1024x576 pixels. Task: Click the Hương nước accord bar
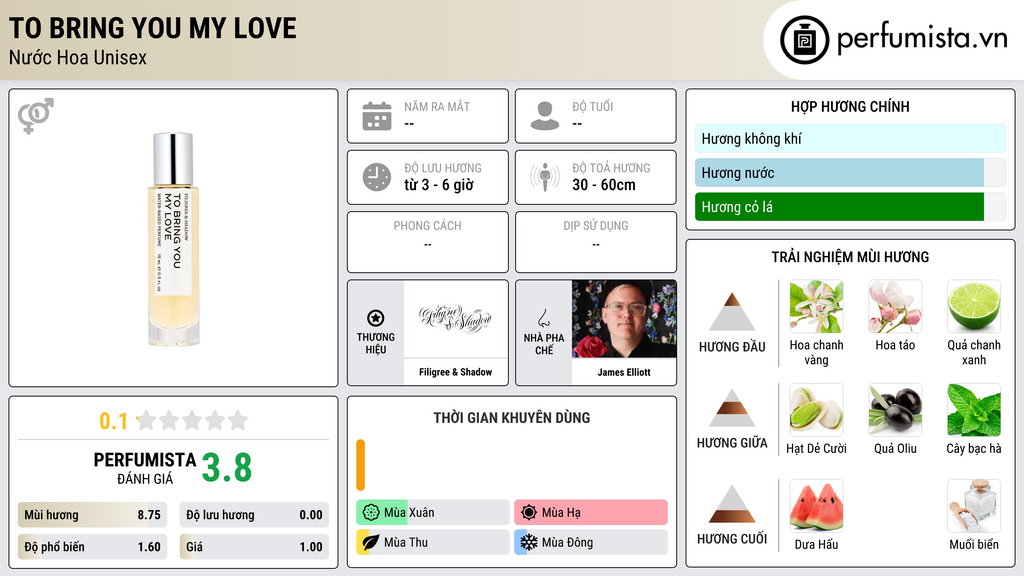[850, 173]
